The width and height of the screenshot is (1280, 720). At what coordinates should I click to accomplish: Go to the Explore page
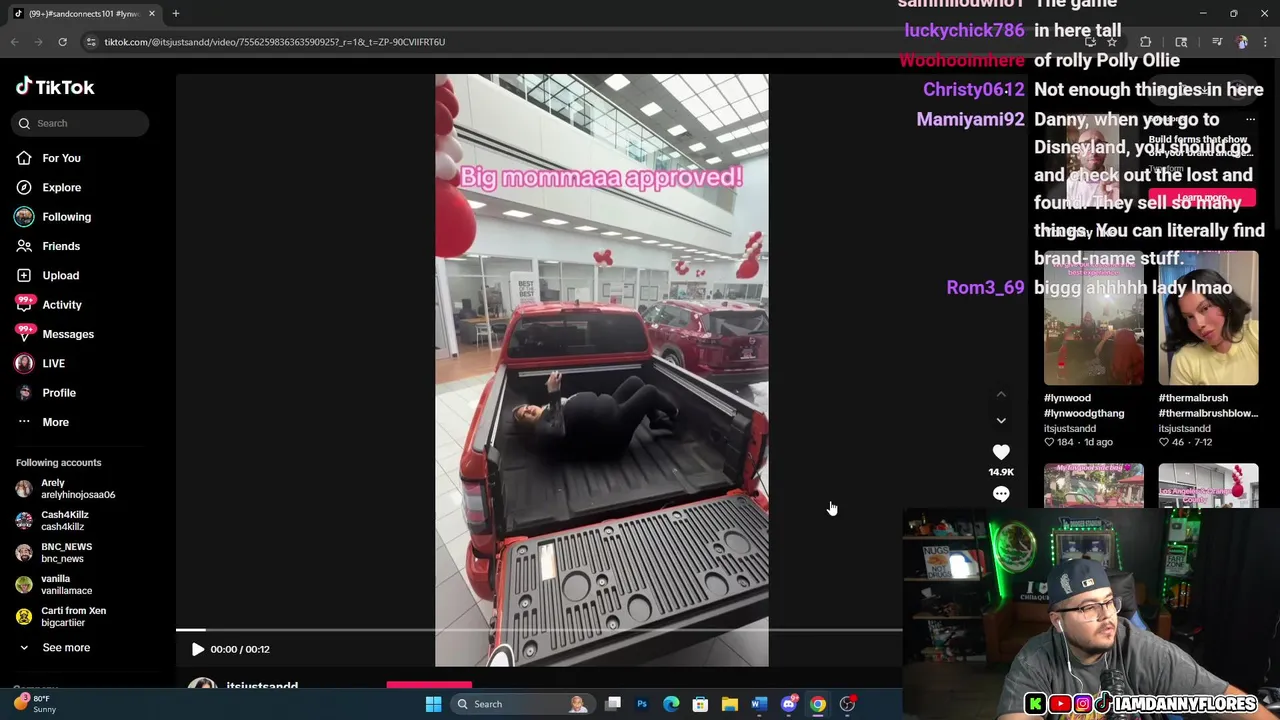point(61,187)
